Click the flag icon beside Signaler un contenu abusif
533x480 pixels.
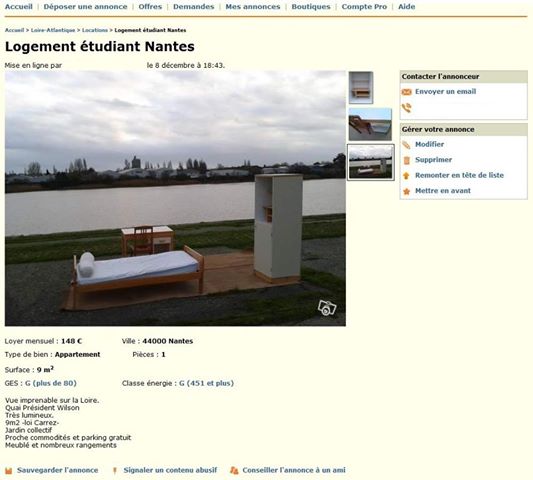[115, 470]
